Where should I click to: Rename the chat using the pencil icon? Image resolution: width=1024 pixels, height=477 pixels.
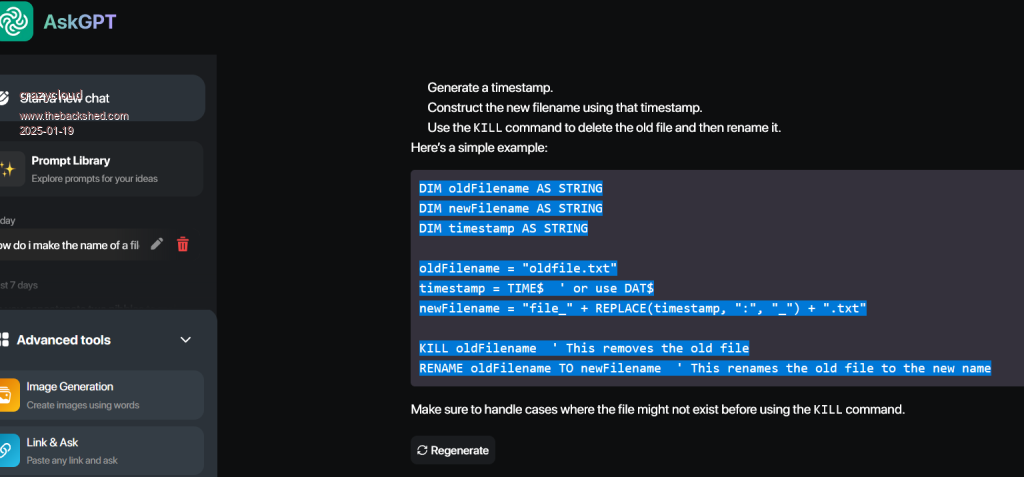(x=157, y=244)
